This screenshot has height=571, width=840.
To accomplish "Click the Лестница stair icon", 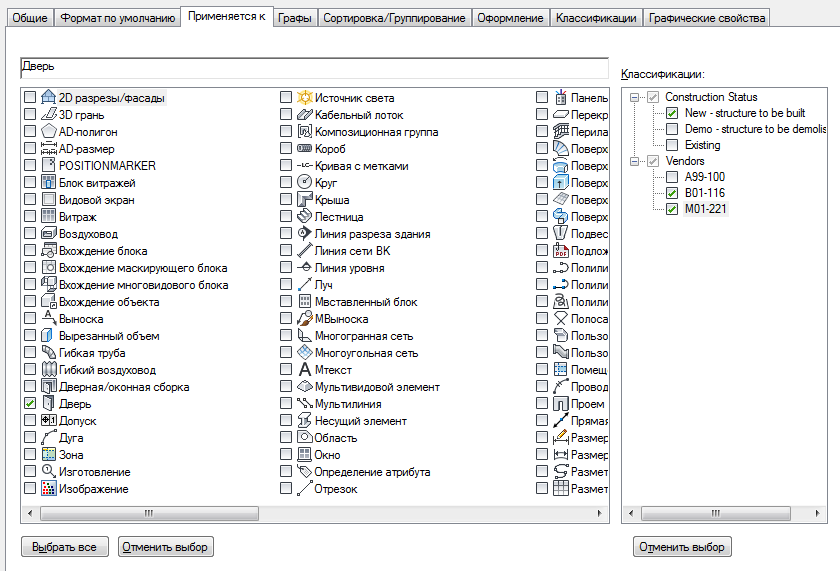I will [305, 216].
